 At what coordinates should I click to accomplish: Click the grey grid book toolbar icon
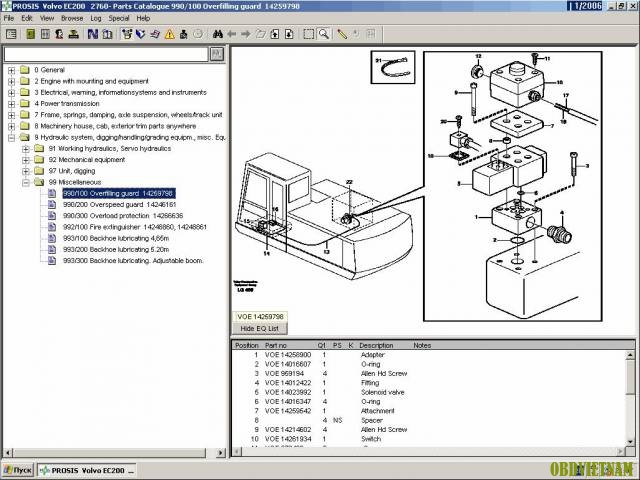[45, 34]
